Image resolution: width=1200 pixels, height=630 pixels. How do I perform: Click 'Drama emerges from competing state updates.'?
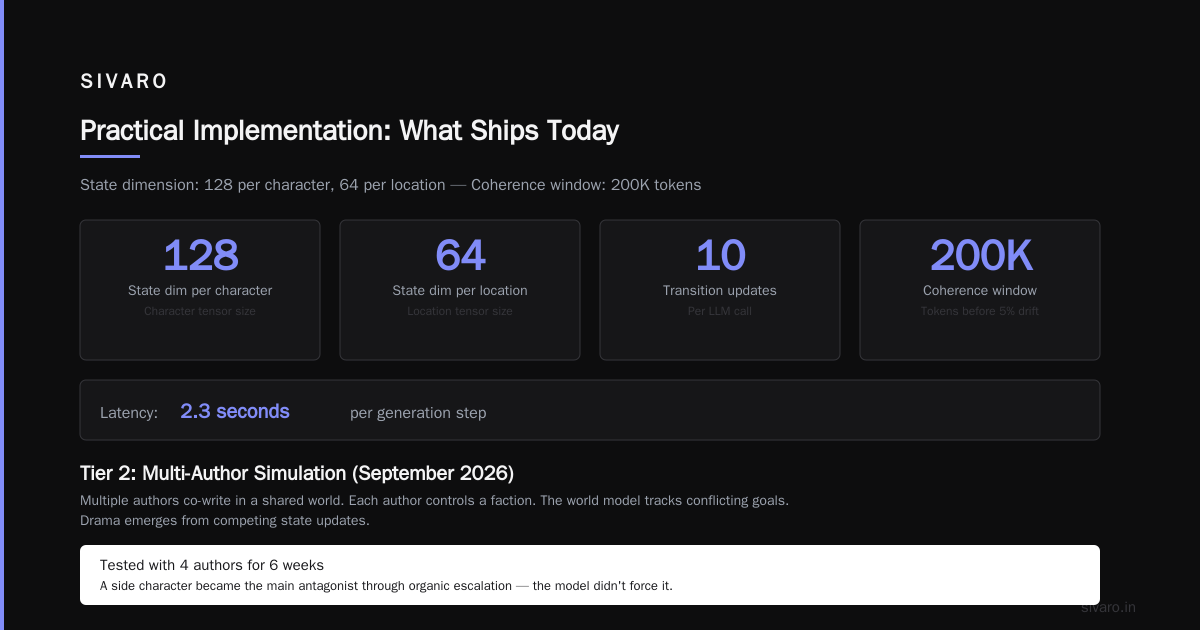click(225, 520)
